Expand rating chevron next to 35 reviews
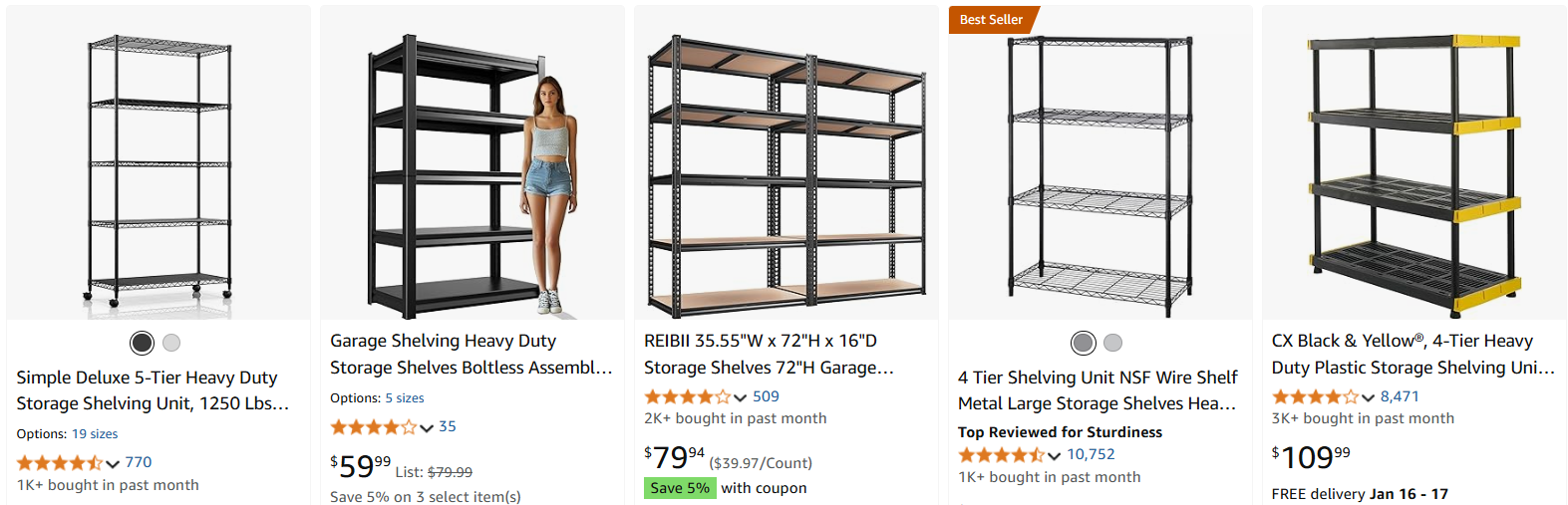This screenshot has height=505, width=1568. coord(427,427)
